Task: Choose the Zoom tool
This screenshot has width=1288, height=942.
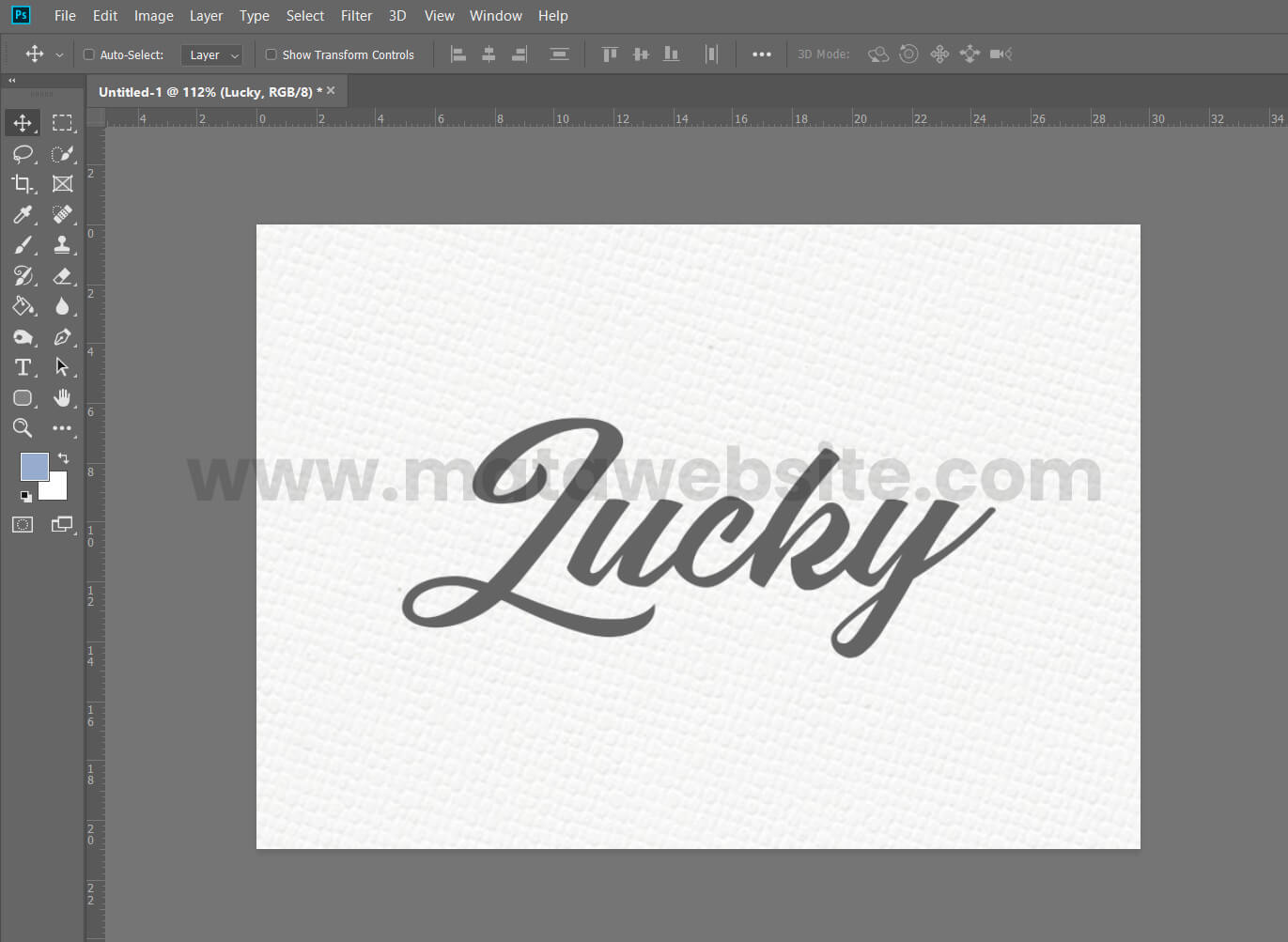Action: click(x=23, y=428)
